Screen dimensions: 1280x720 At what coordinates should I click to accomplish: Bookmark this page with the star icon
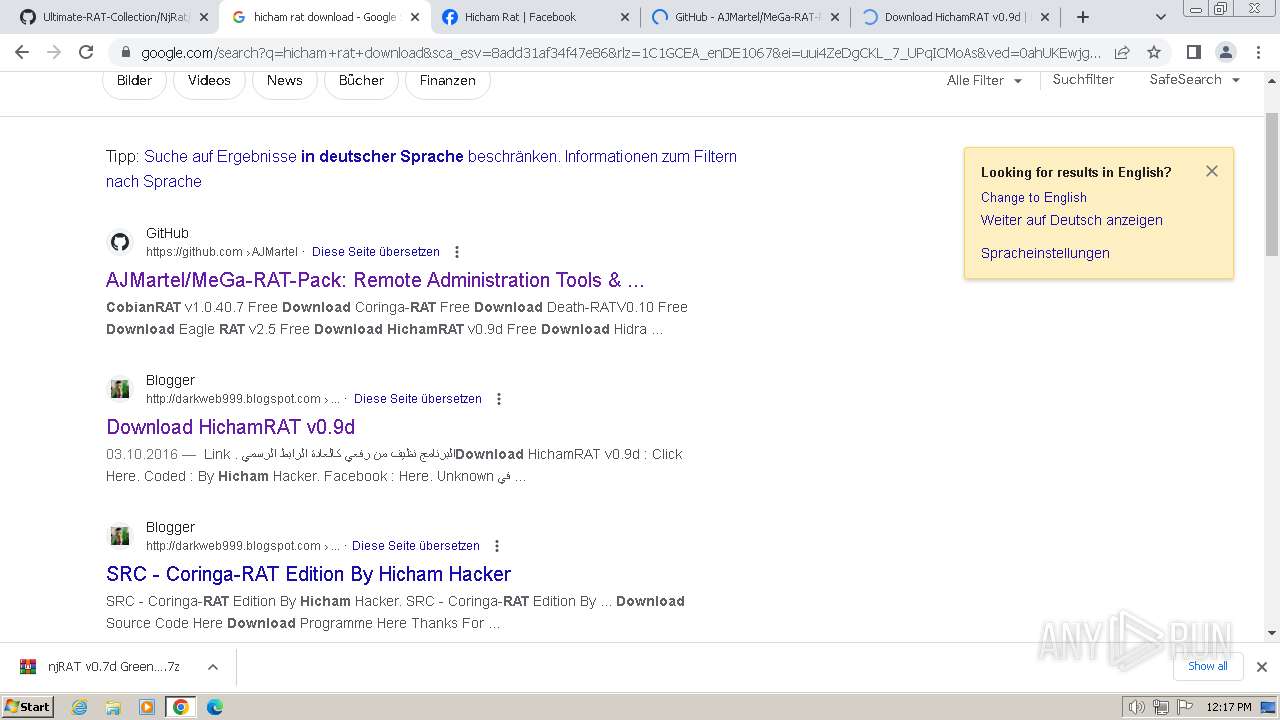[1154, 52]
